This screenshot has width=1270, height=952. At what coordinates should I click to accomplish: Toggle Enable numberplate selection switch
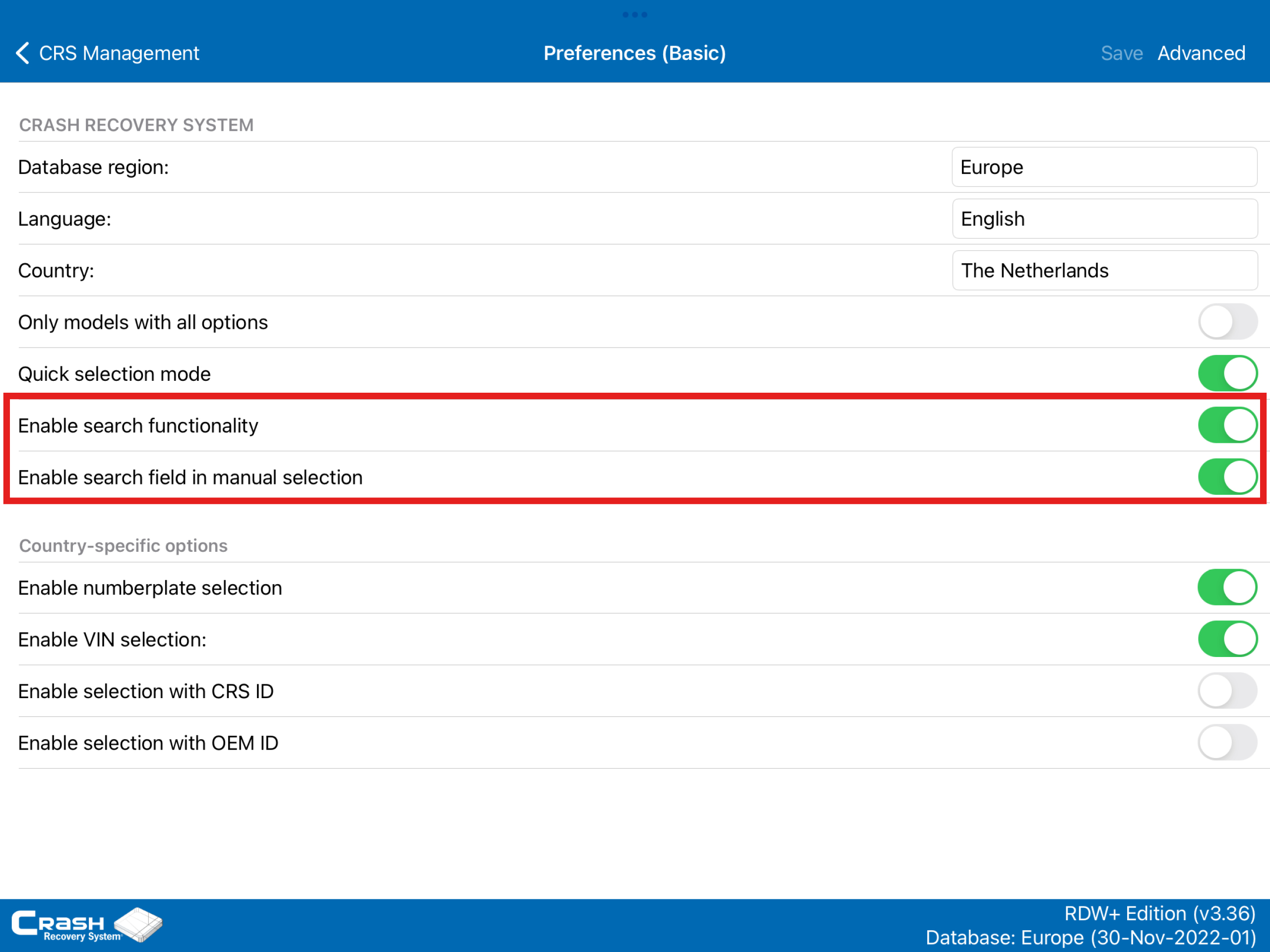coord(1227,588)
